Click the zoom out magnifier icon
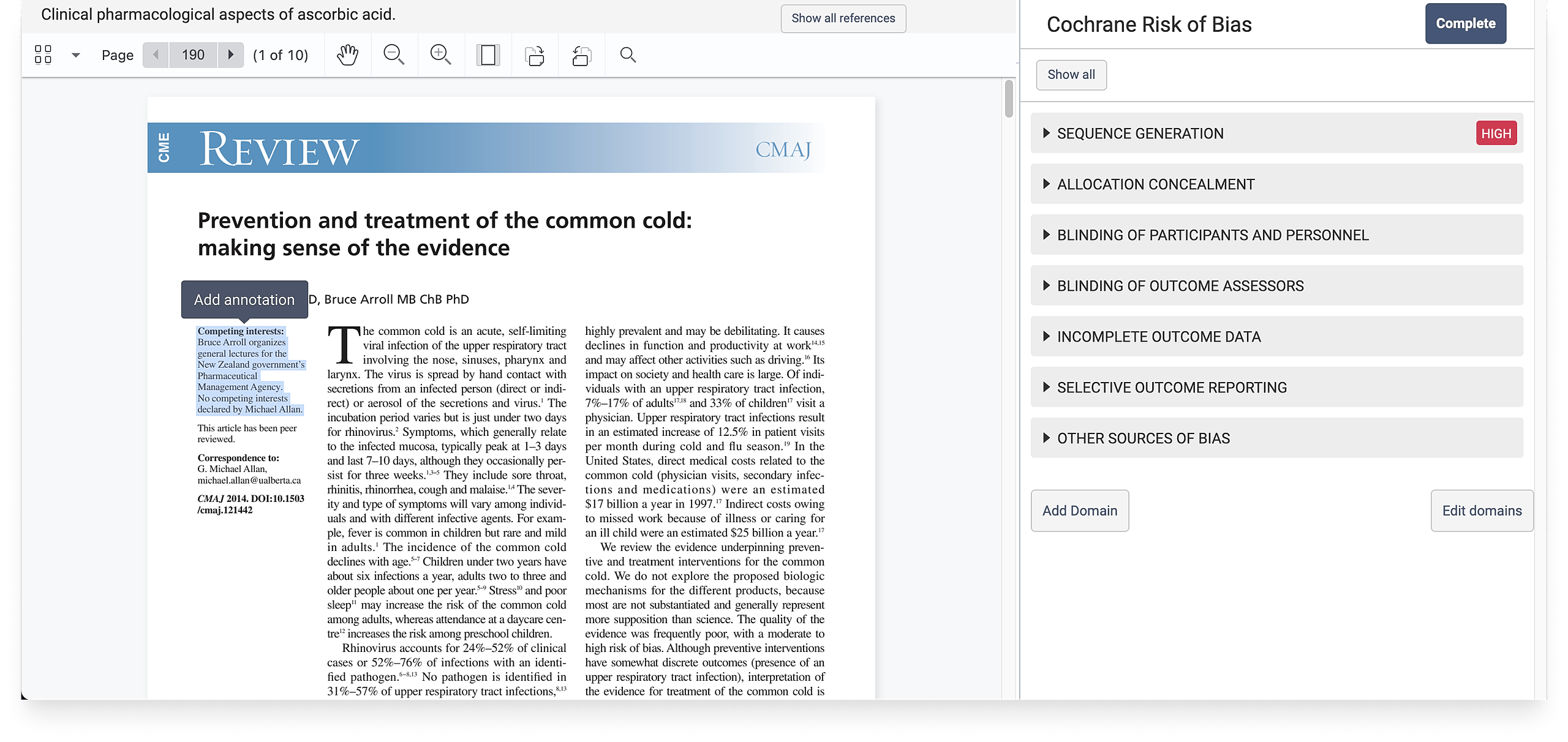Image resolution: width=1568 pixels, height=742 pixels. click(x=394, y=54)
